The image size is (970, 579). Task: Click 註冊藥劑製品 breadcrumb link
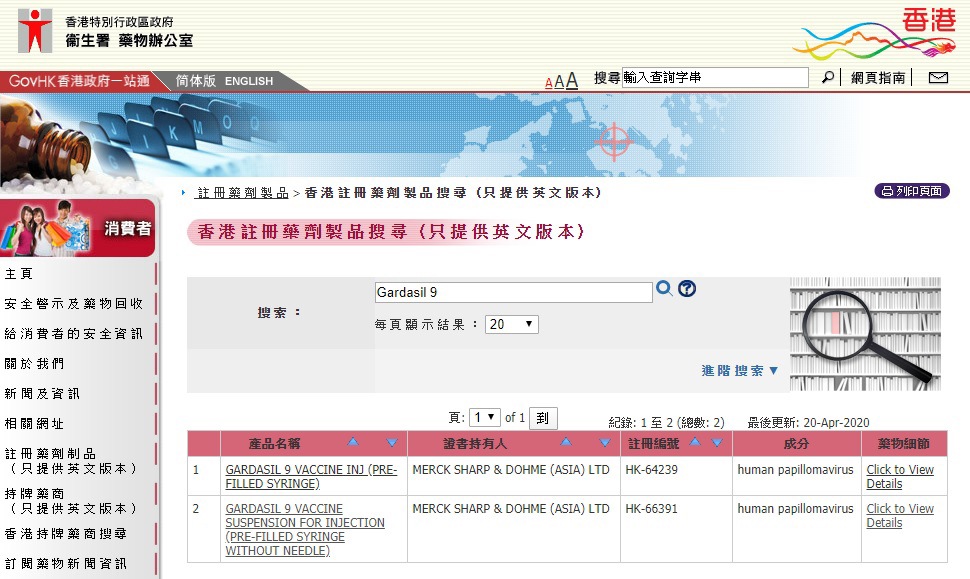[242, 193]
